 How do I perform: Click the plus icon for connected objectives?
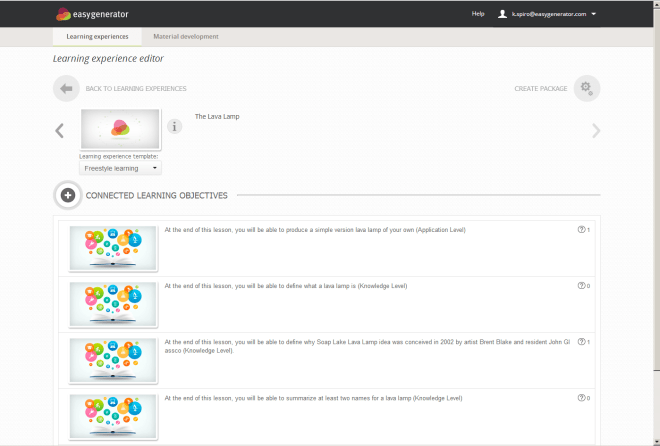click(67, 195)
